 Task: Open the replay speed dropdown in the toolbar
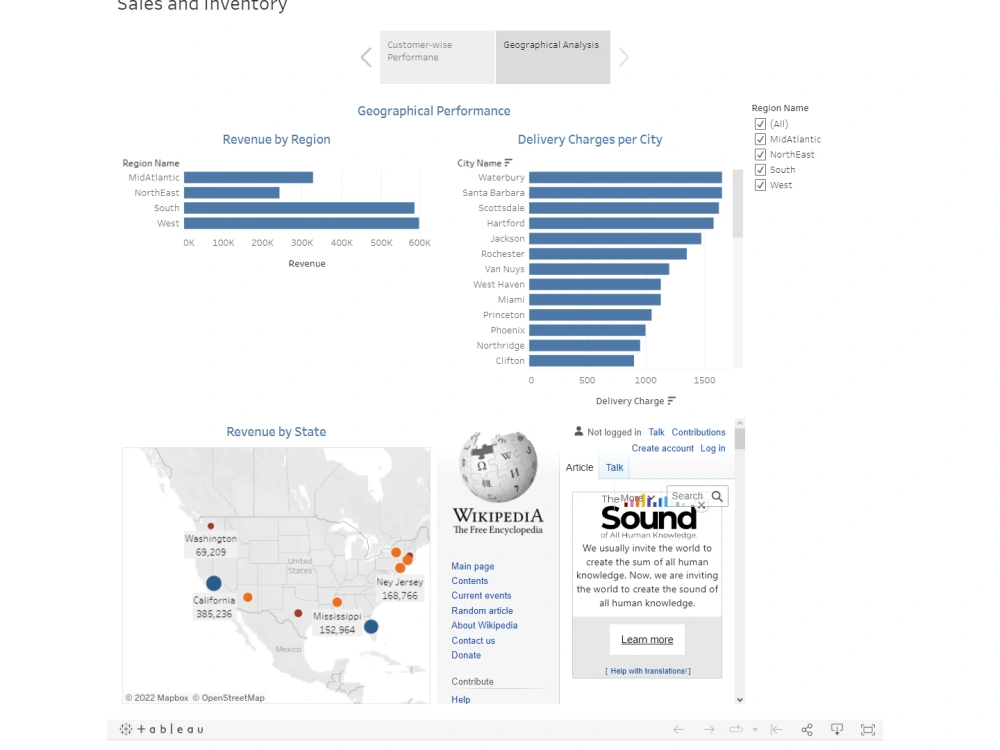[x=755, y=729]
